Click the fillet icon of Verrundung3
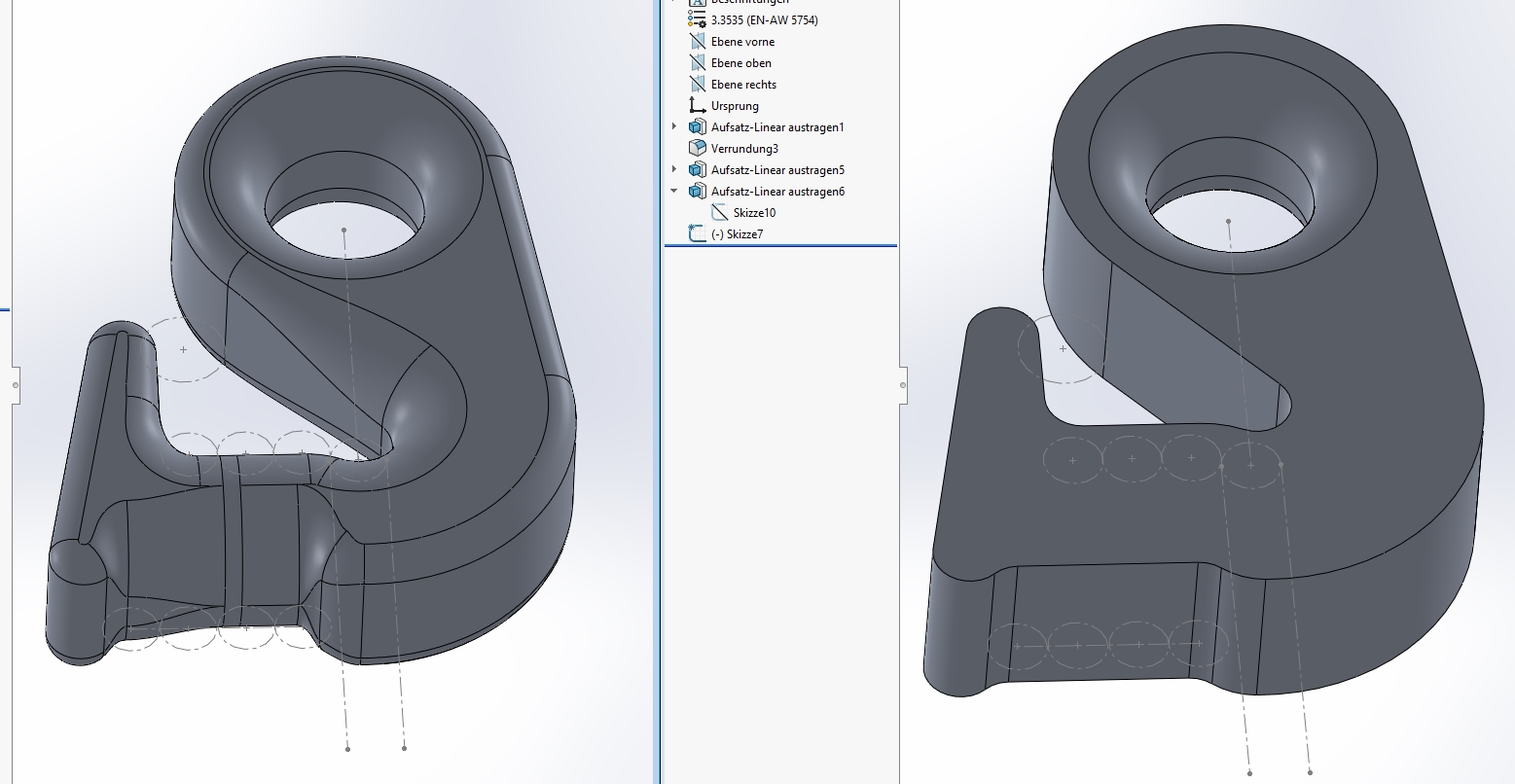Image resolution: width=1515 pixels, height=784 pixels. [697, 149]
